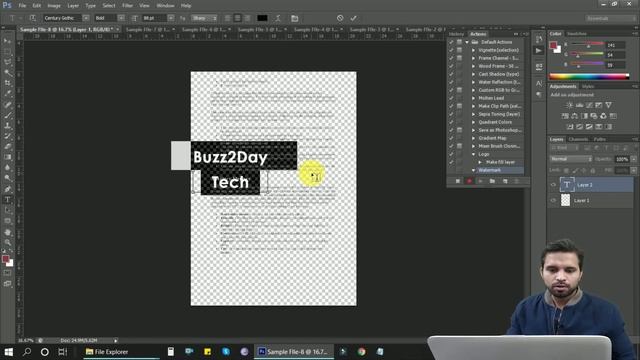Select the Brush tool
The height and width of the screenshot is (360, 640).
(x=7, y=115)
